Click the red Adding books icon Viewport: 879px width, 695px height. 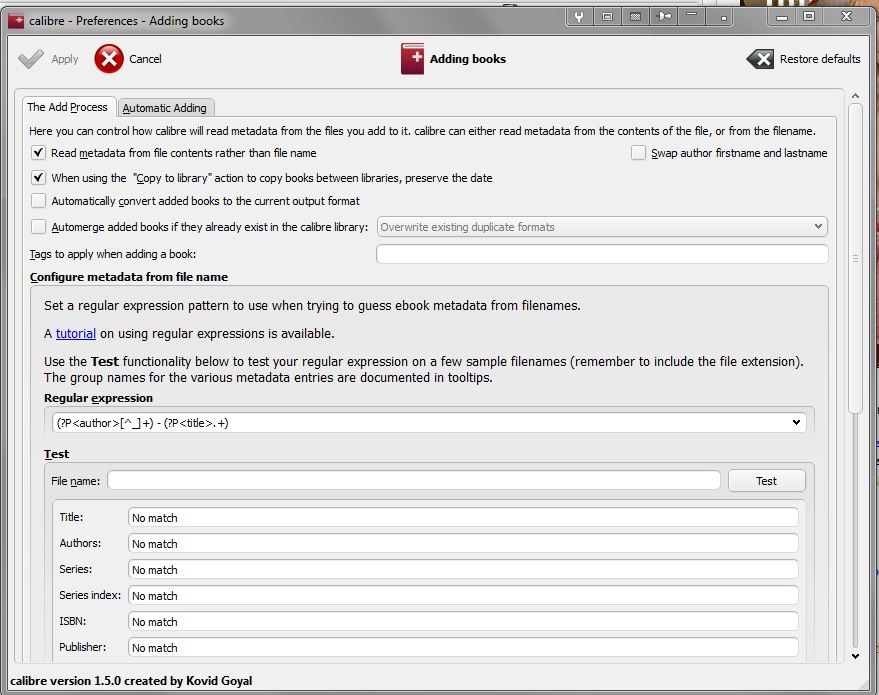413,59
